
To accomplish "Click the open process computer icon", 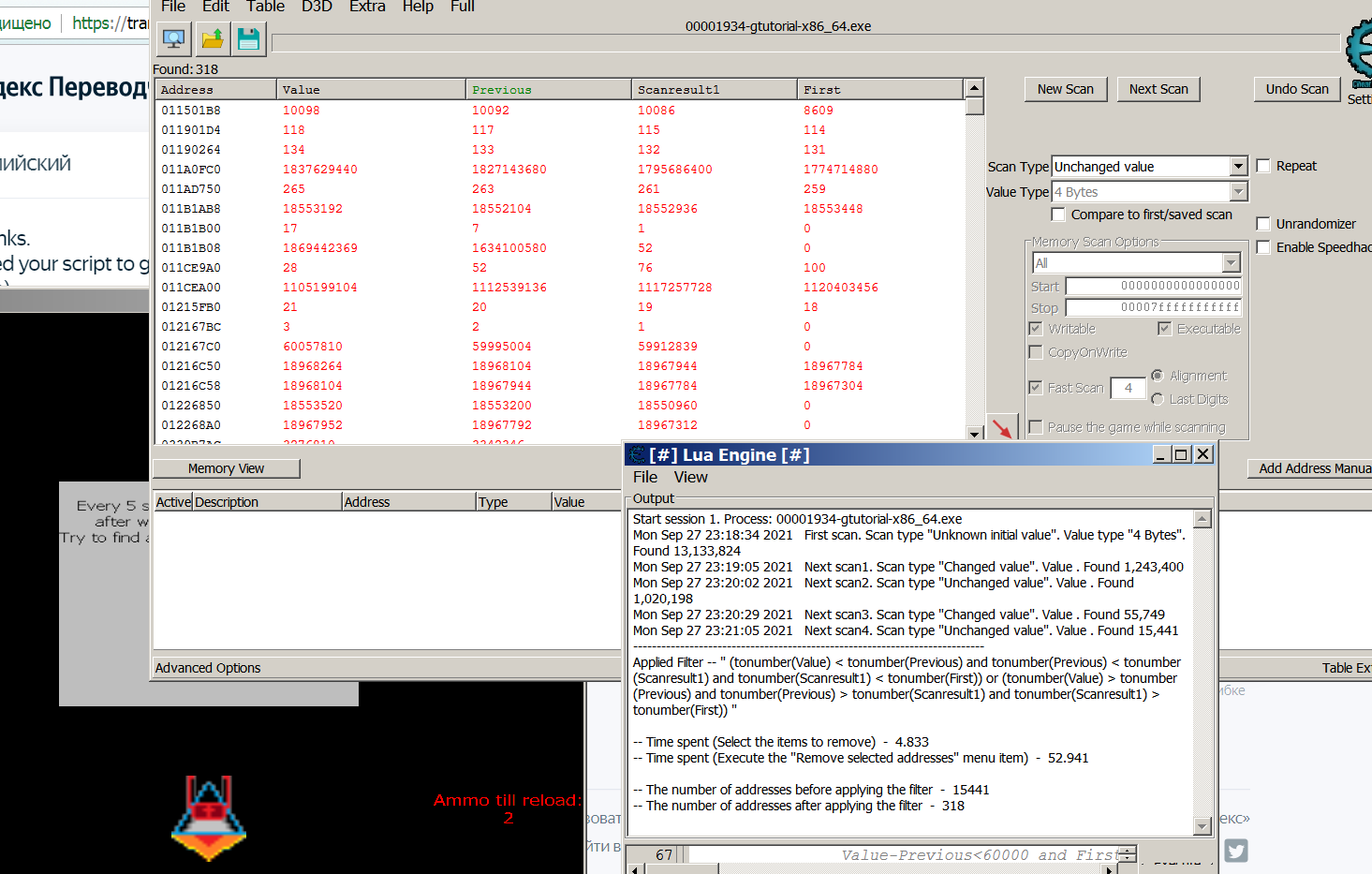I will [173, 39].
